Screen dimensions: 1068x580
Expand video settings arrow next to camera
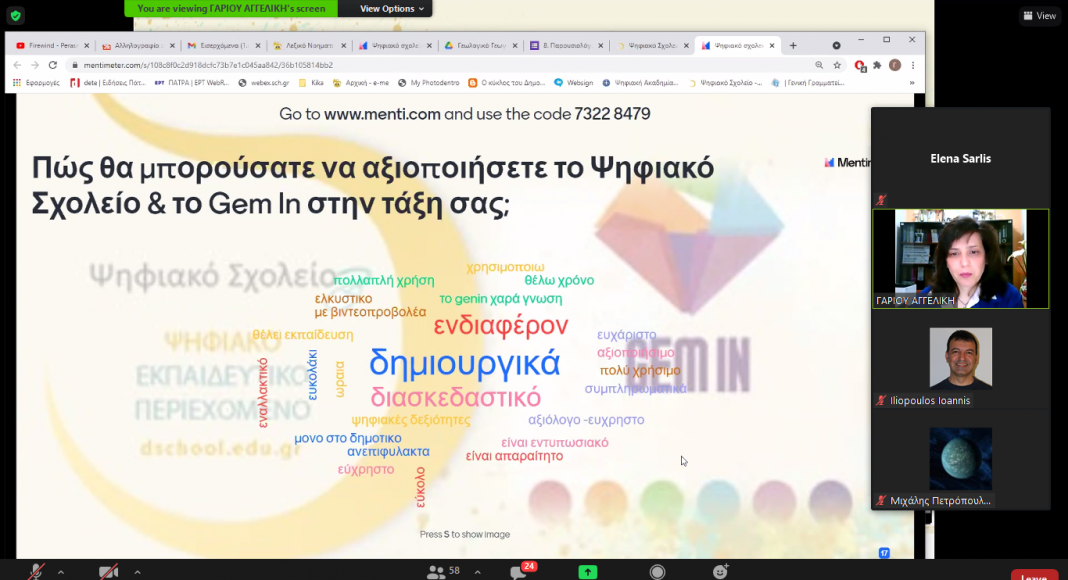(x=137, y=572)
